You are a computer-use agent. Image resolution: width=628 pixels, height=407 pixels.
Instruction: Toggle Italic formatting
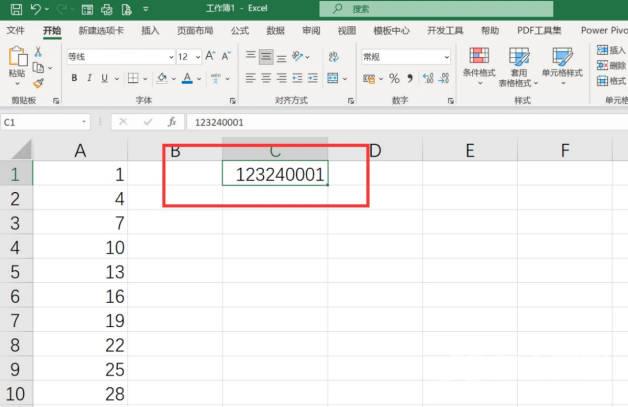pos(89,78)
